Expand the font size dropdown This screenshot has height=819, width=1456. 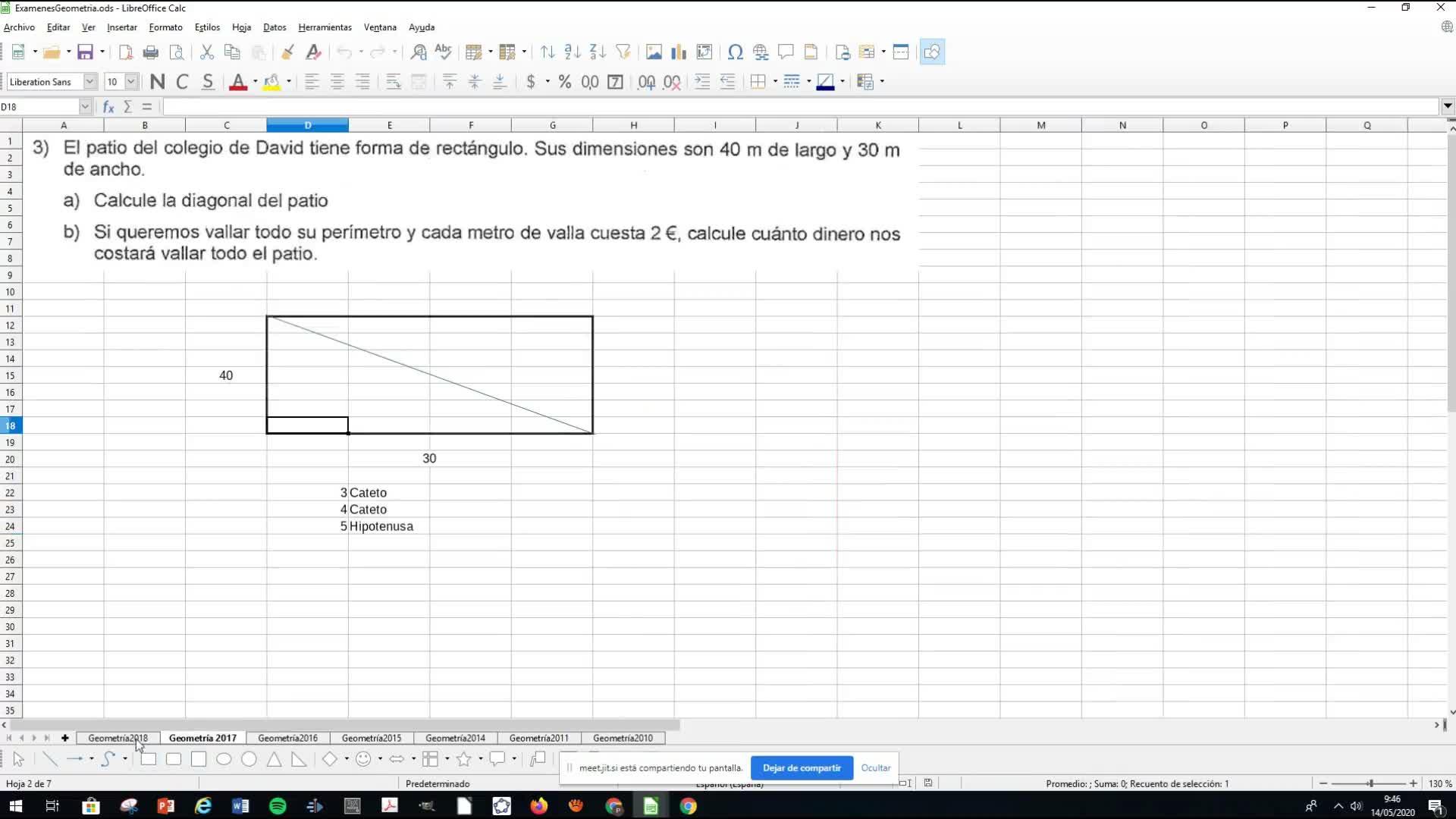pos(131,82)
